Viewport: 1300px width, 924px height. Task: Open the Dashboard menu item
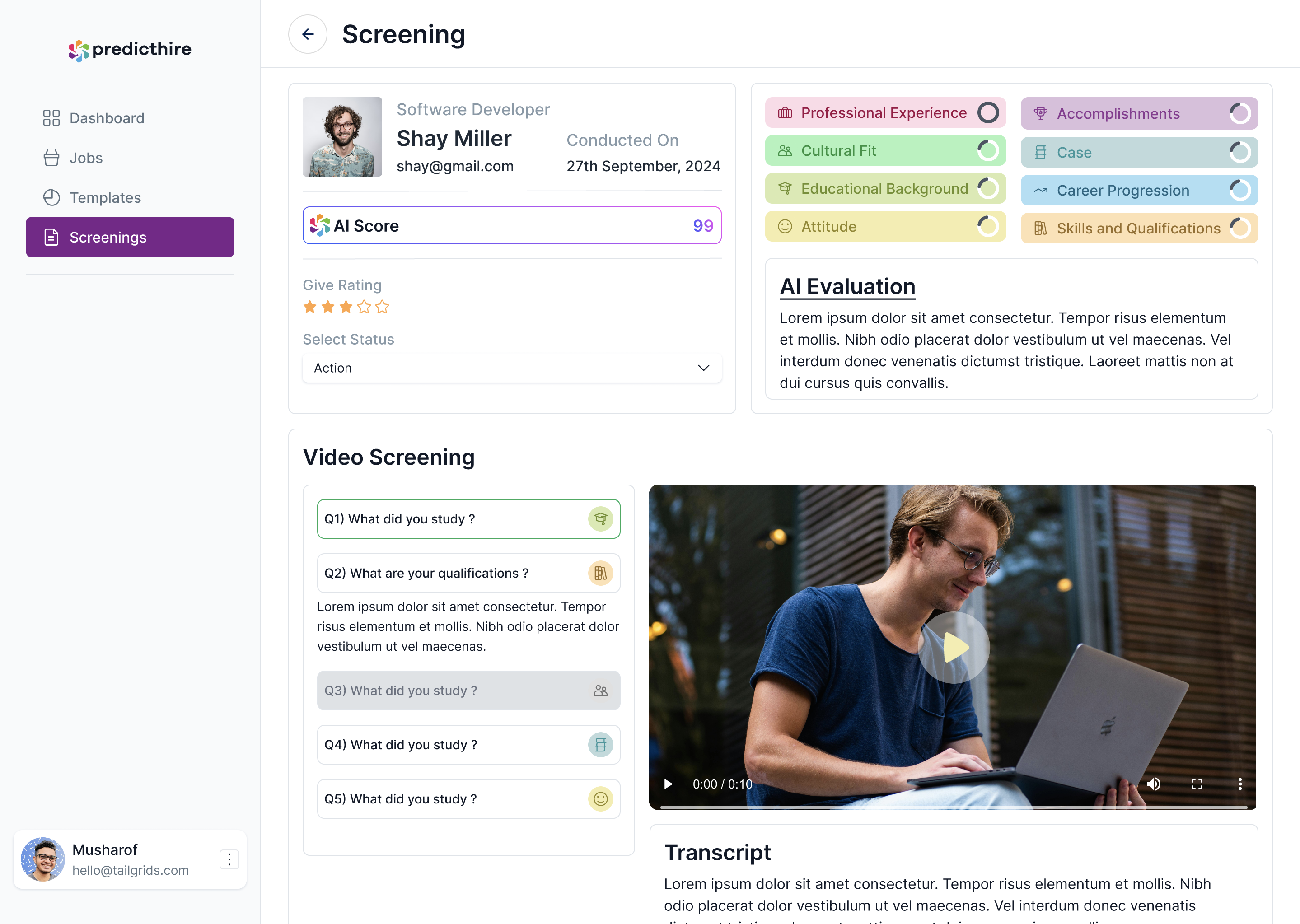click(x=107, y=117)
